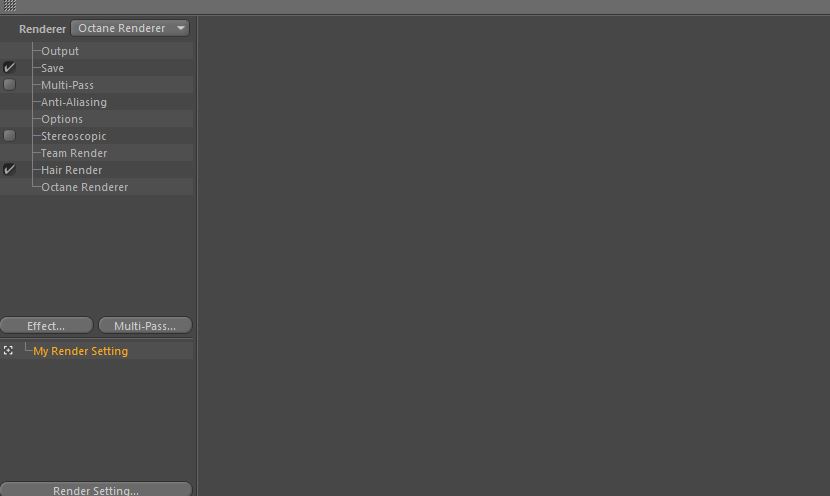Click the Multi-Pass... button

click(x=145, y=326)
